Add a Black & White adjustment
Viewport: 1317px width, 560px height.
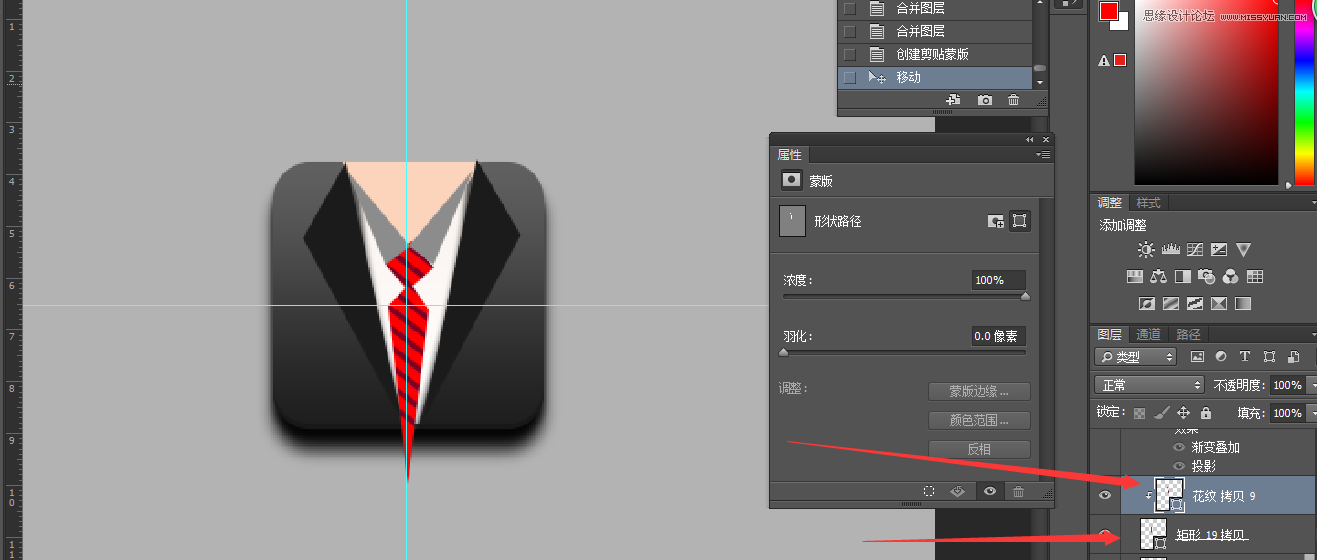click(1183, 276)
